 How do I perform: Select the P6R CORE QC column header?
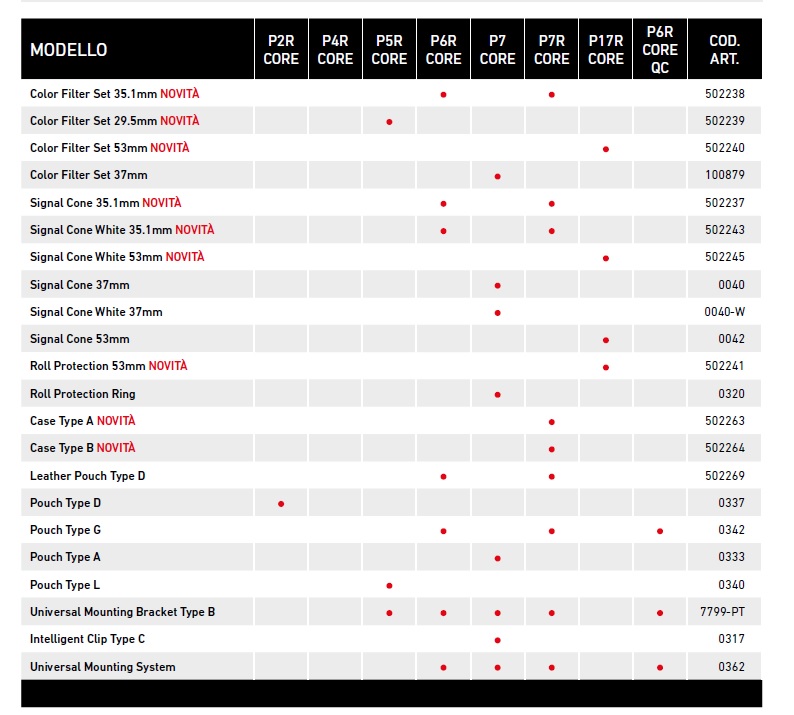tap(660, 50)
